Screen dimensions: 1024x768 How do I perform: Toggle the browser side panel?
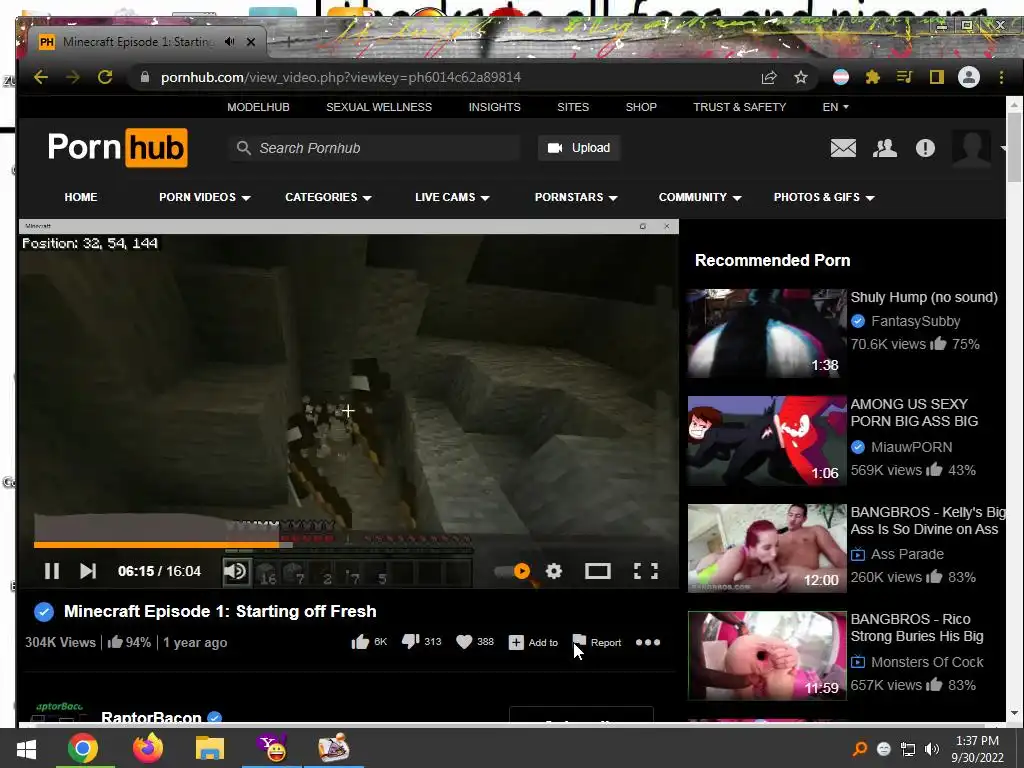pyautogui.click(x=936, y=78)
